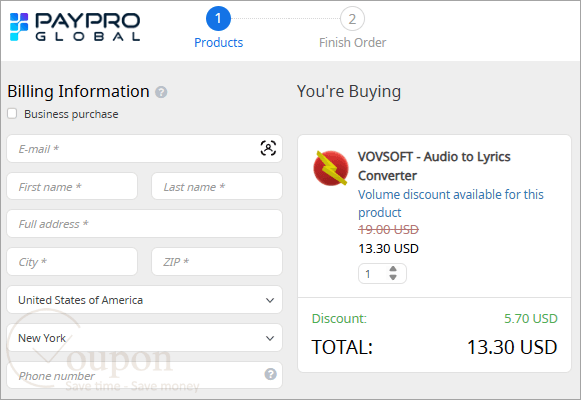581x400 pixels.
Task: Open Volume discount available for this product link
Action: click(451, 203)
